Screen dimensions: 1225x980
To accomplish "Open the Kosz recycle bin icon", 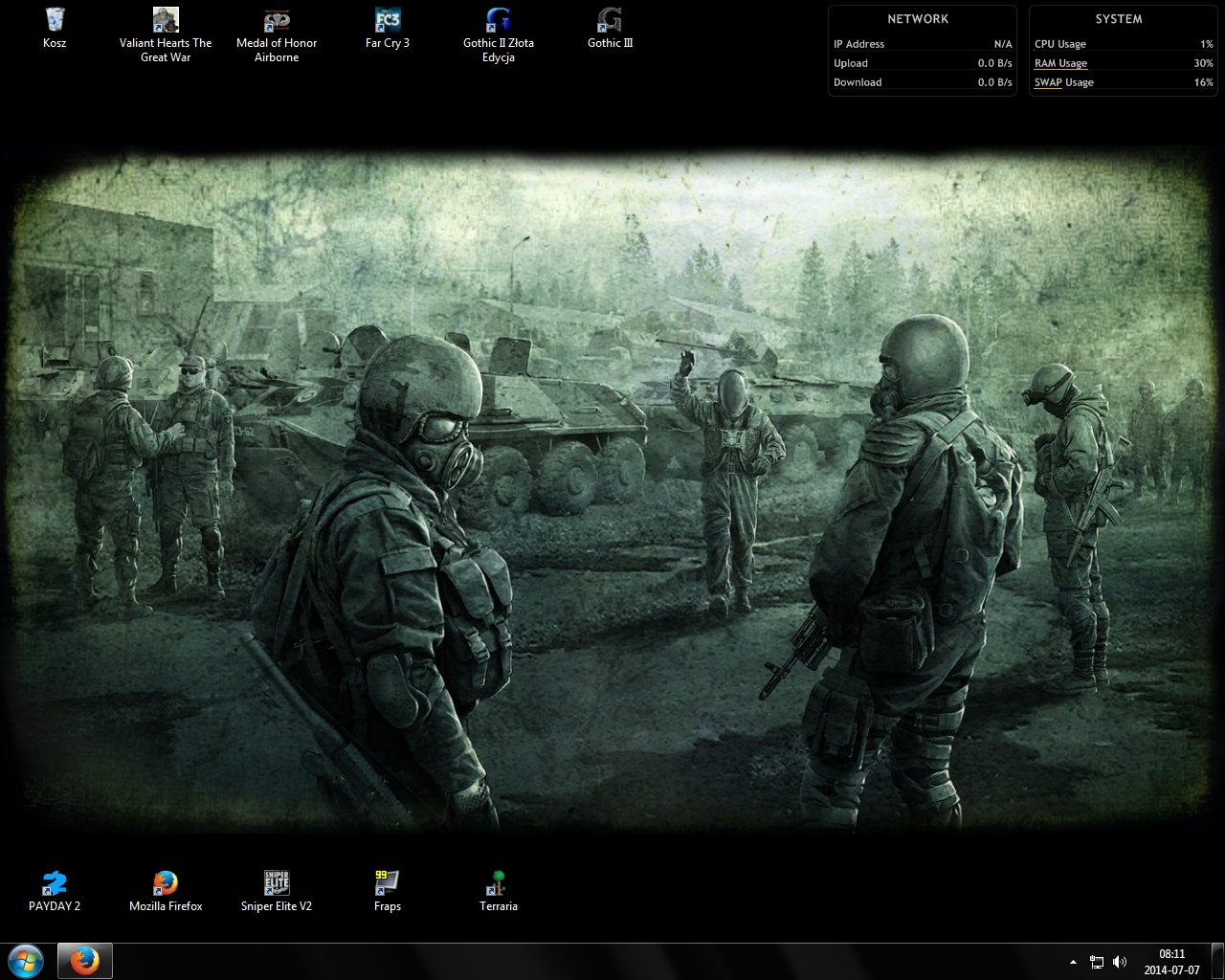I will click(x=55, y=29).
